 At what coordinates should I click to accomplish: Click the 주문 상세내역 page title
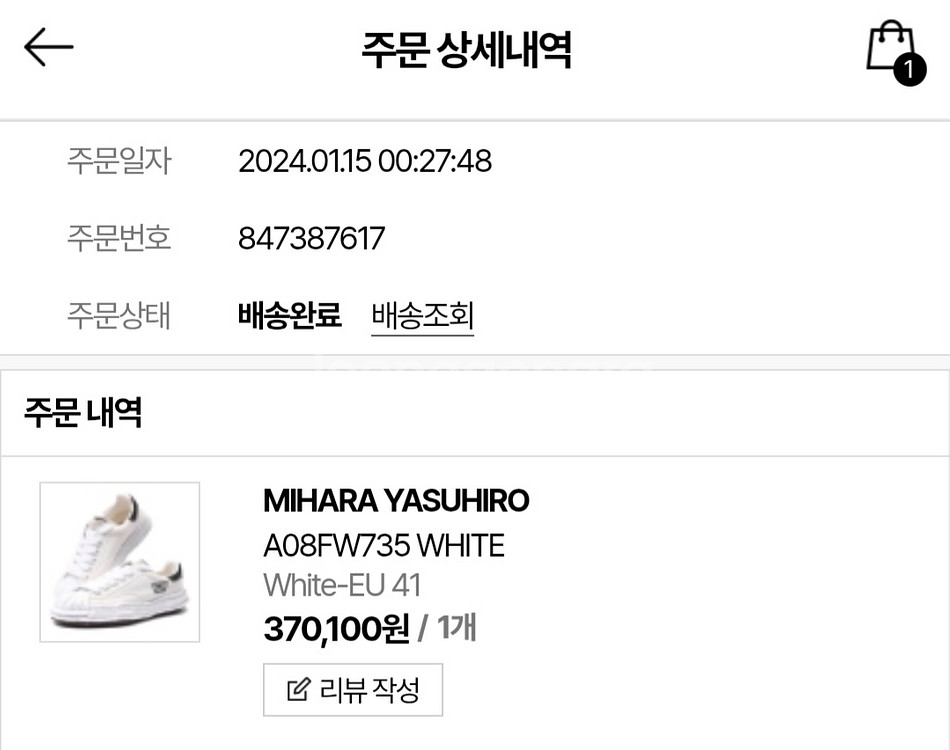[467, 50]
